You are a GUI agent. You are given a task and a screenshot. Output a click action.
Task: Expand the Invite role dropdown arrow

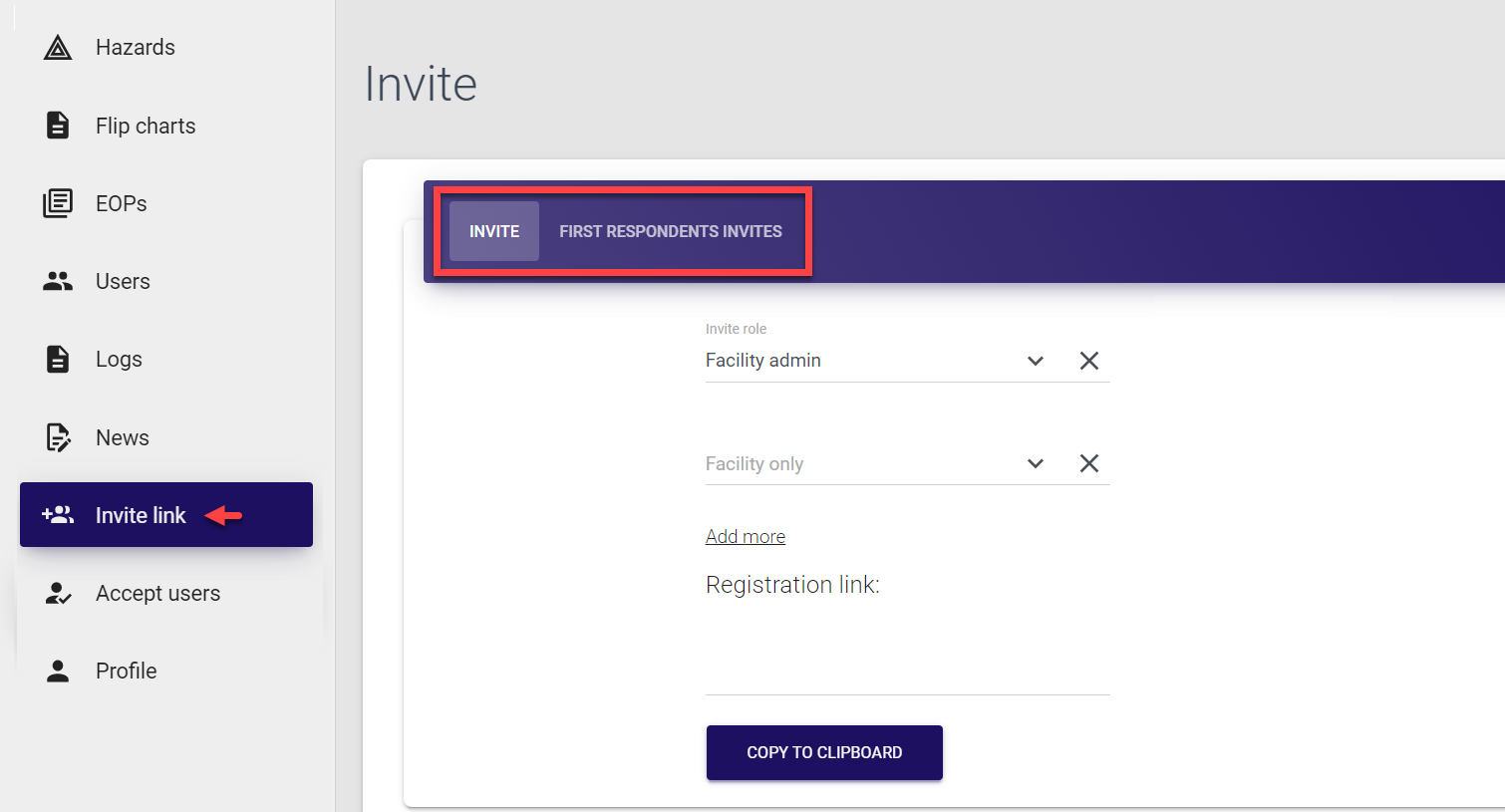(1036, 361)
